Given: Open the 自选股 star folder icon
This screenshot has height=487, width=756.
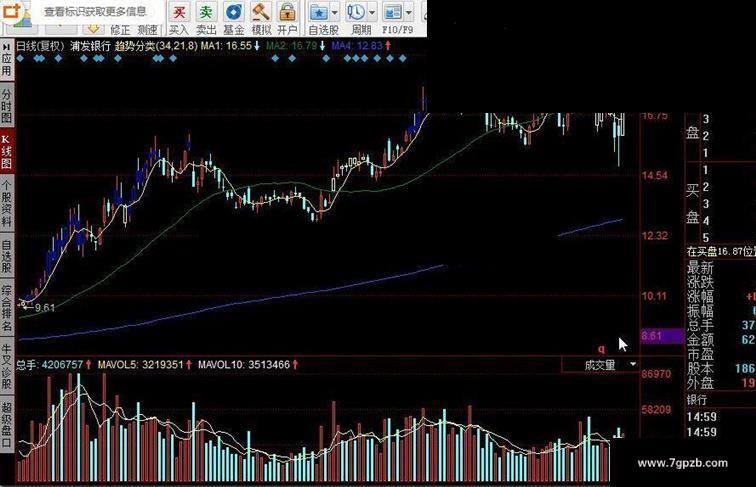Looking at the screenshot, I should 319,12.
